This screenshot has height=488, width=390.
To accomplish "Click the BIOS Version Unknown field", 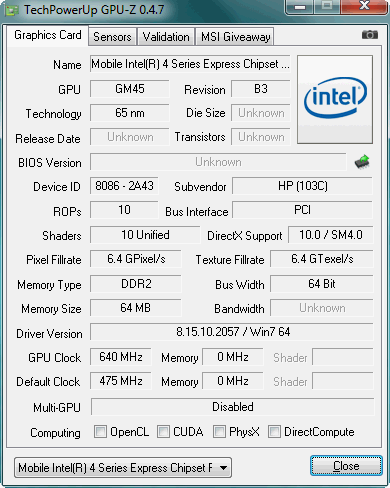I will [218, 162].
